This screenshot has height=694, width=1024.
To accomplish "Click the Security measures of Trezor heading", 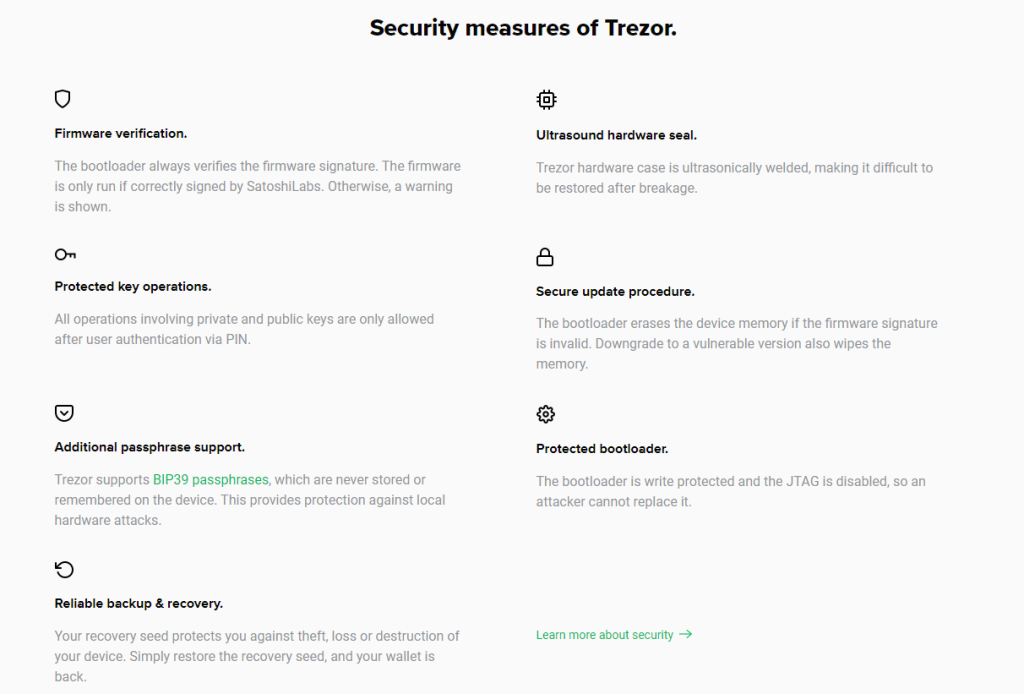I will [523, 27].
